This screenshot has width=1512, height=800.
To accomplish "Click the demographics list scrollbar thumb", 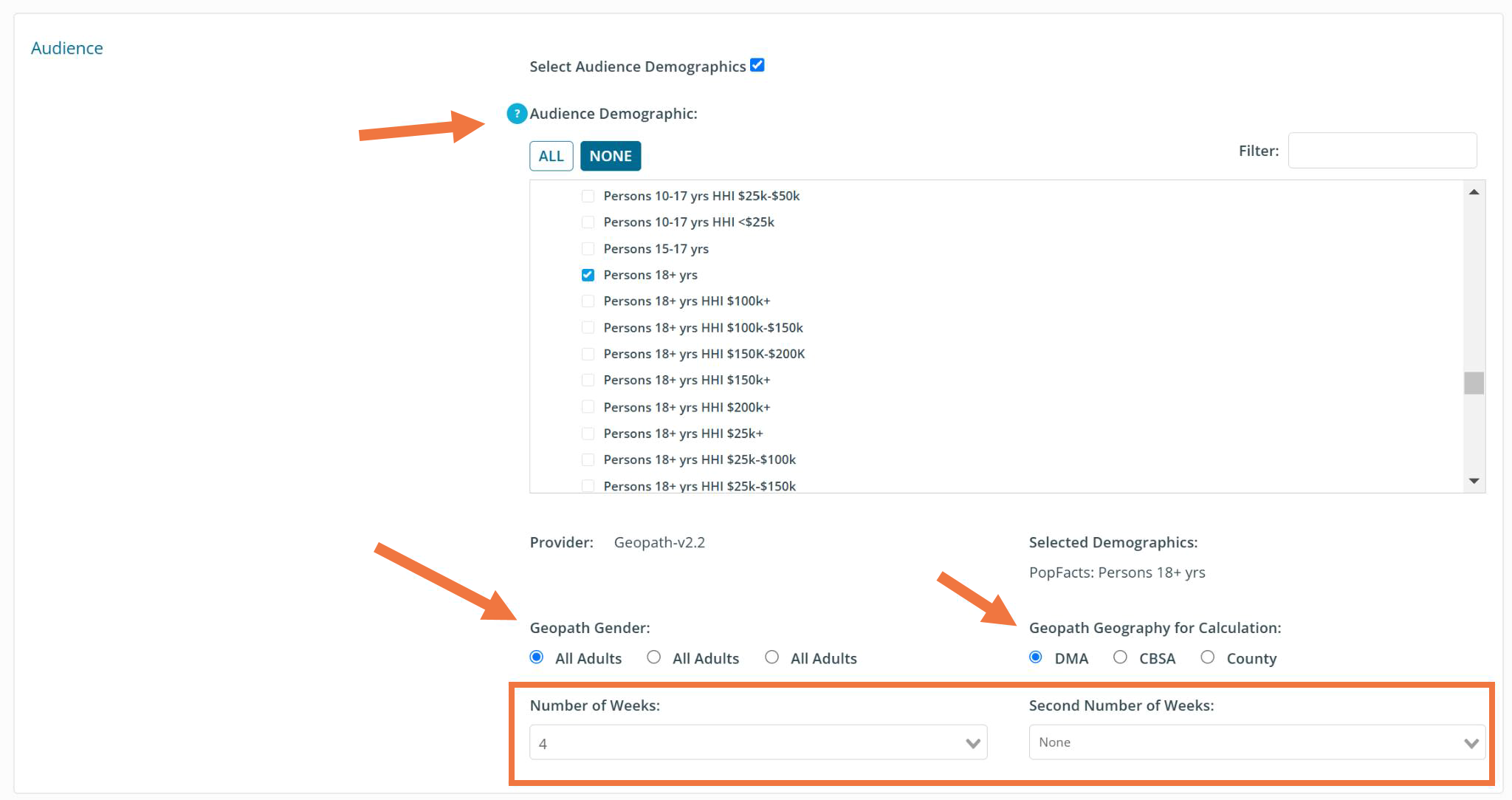I will (x=1474, y=383).
